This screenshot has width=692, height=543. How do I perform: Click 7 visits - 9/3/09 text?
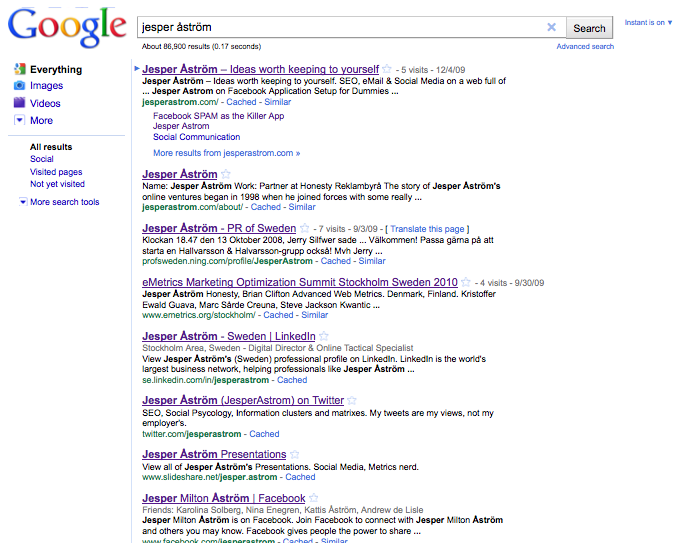[348, 229]
